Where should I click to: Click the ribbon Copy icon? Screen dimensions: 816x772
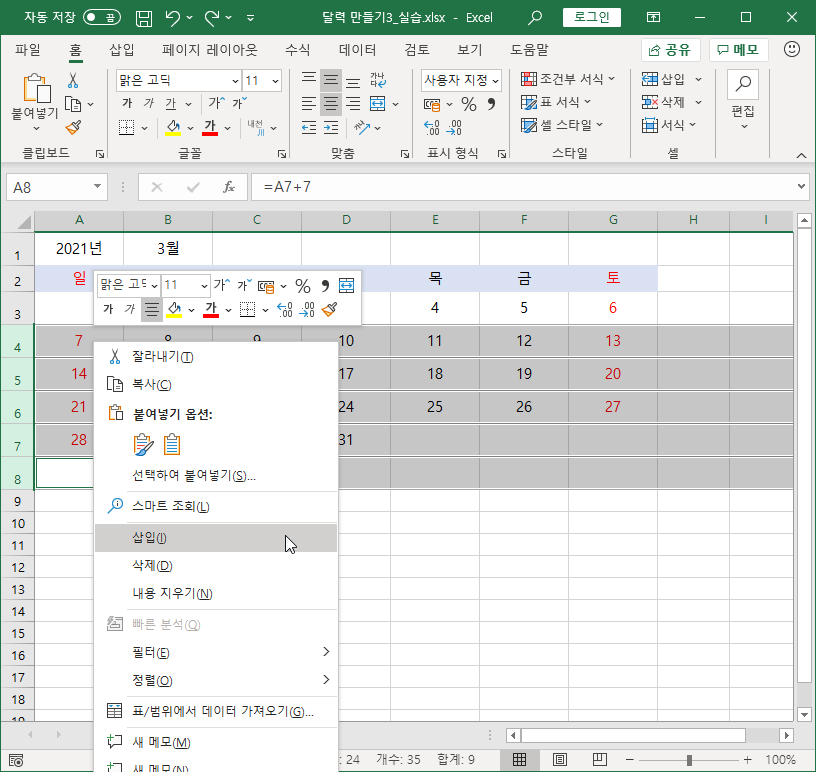pyautogui.click(x=73, y=104)
